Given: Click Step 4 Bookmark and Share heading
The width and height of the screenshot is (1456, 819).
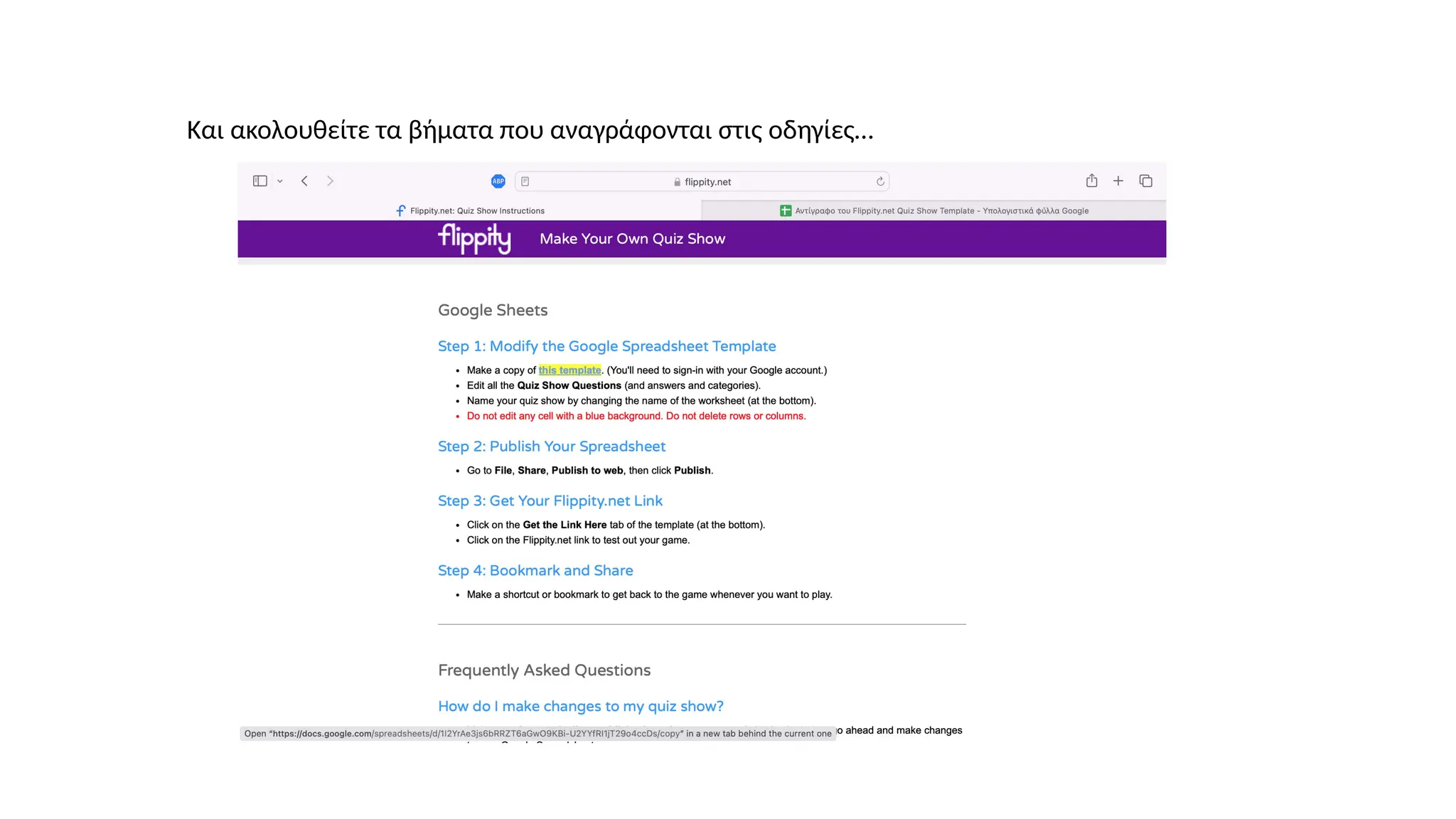Looking at the screenshot, I should [x=535, y=571].
